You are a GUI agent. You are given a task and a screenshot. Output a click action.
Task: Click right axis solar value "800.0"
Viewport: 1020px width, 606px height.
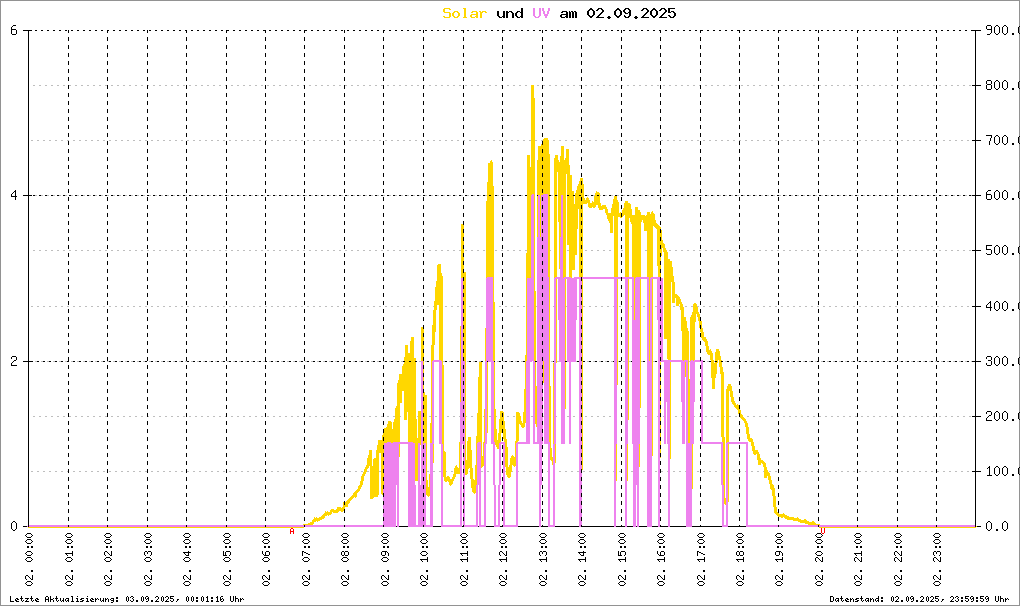click(x=1001, y=85)
